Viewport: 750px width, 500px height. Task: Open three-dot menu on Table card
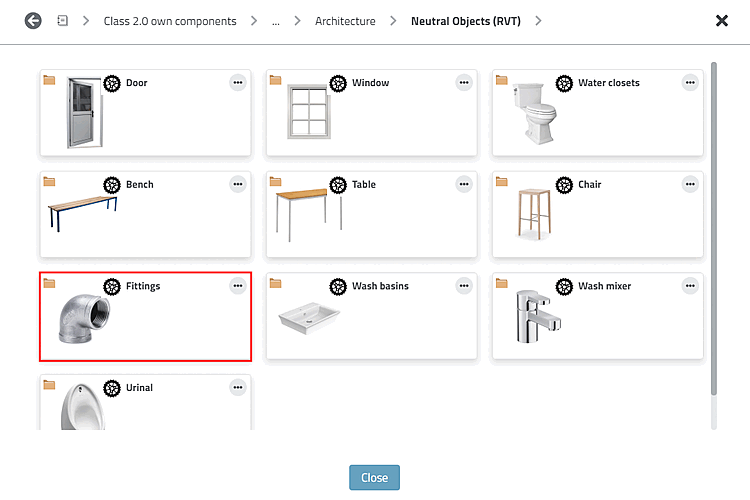point(463,185)
